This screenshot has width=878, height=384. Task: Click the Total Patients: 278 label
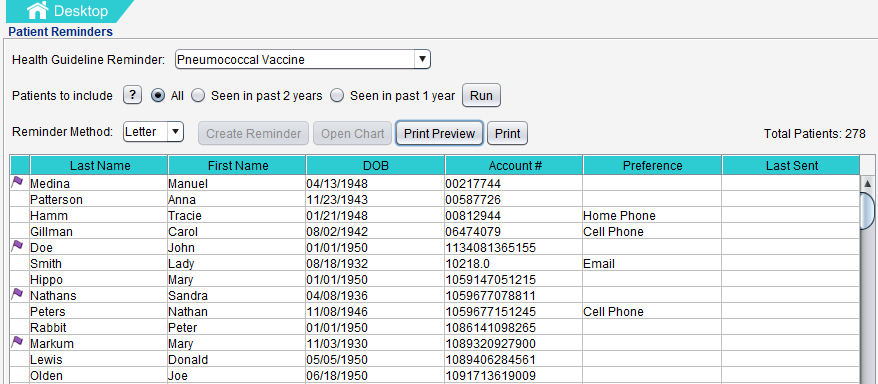(x=815, y=134)
